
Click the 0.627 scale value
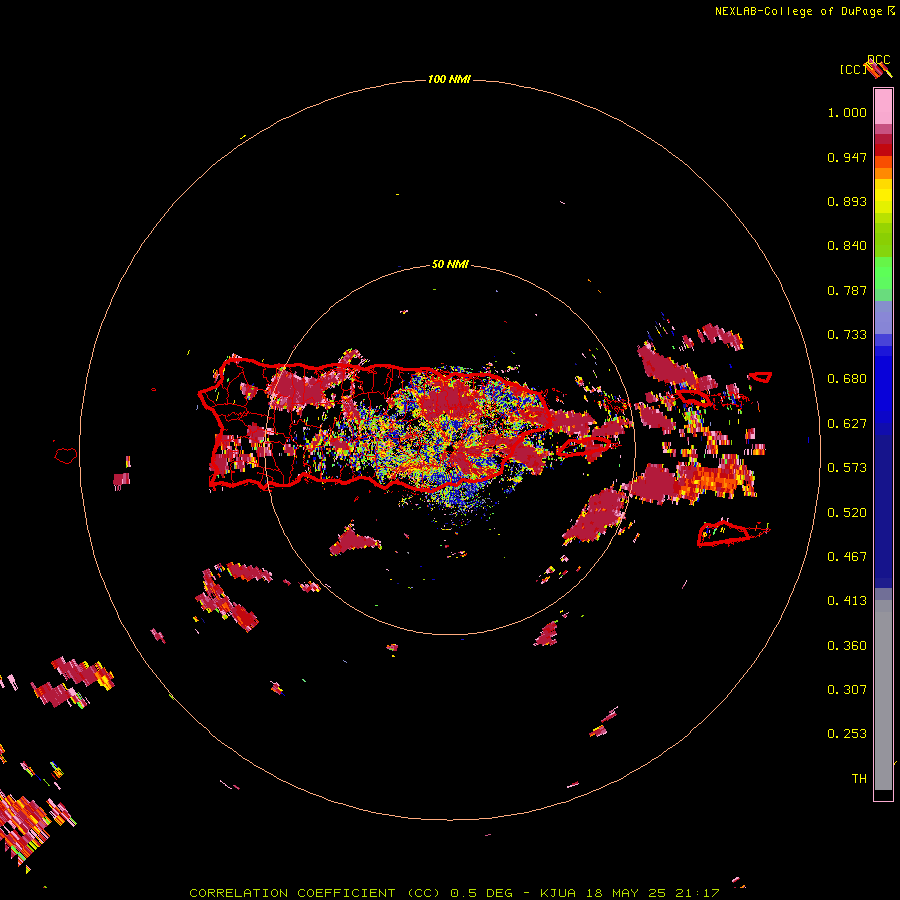point(847,424)
